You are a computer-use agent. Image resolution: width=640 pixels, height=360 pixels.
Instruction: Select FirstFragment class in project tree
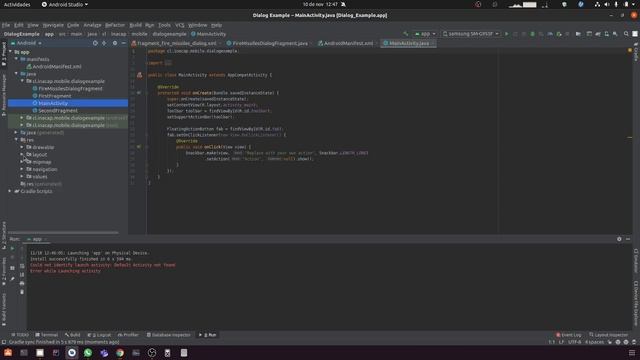(54, 96)
